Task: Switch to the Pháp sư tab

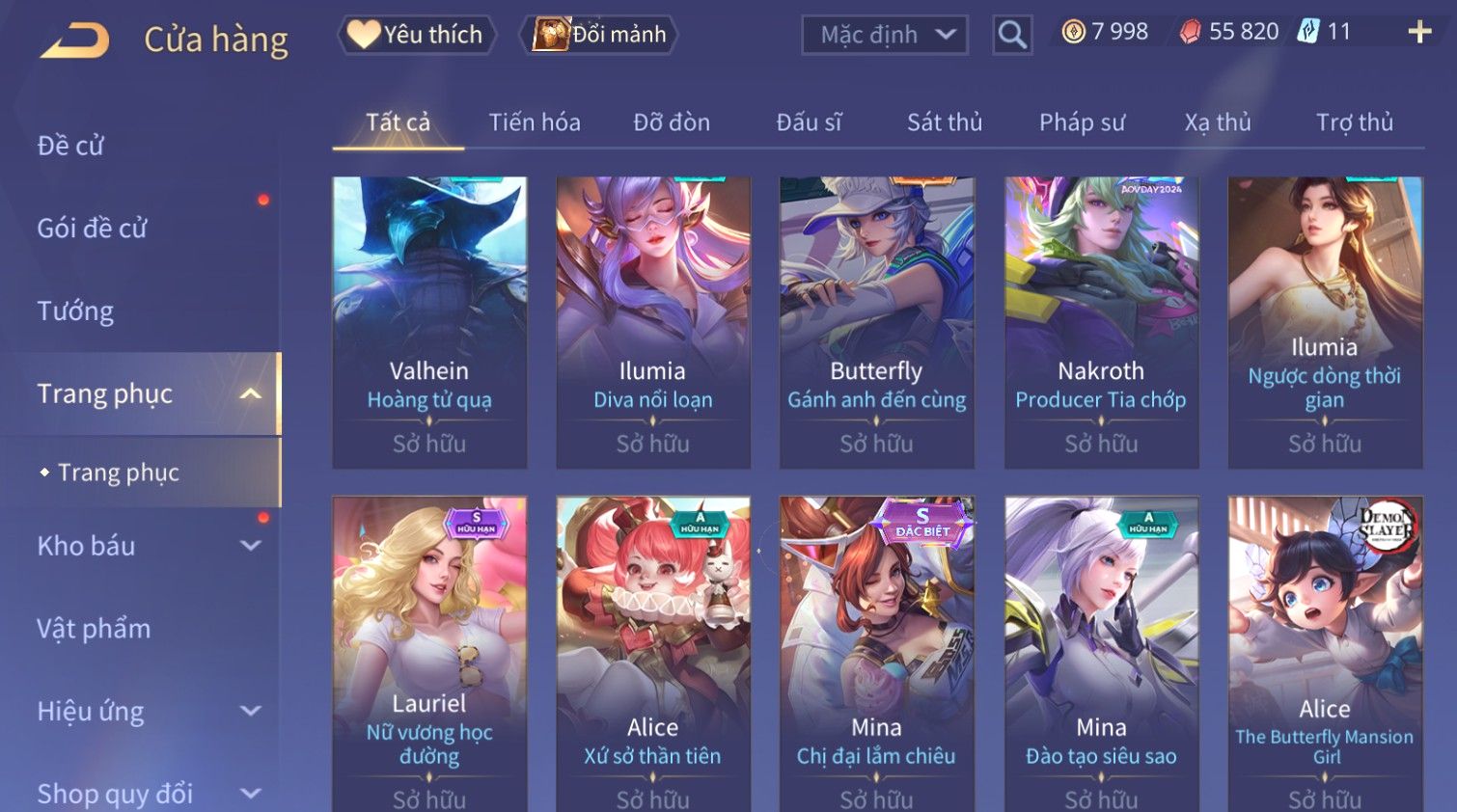Action: pyautogui.click(x=1082, y=122)
